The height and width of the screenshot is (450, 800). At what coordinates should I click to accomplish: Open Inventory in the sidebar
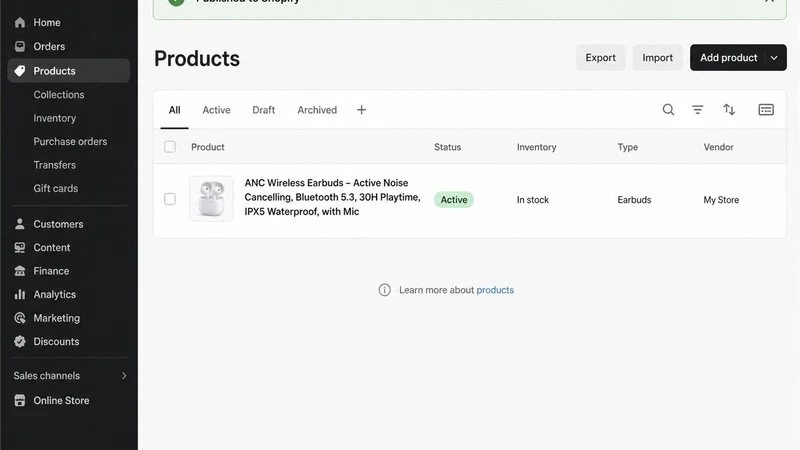click(x=55, y=118)
